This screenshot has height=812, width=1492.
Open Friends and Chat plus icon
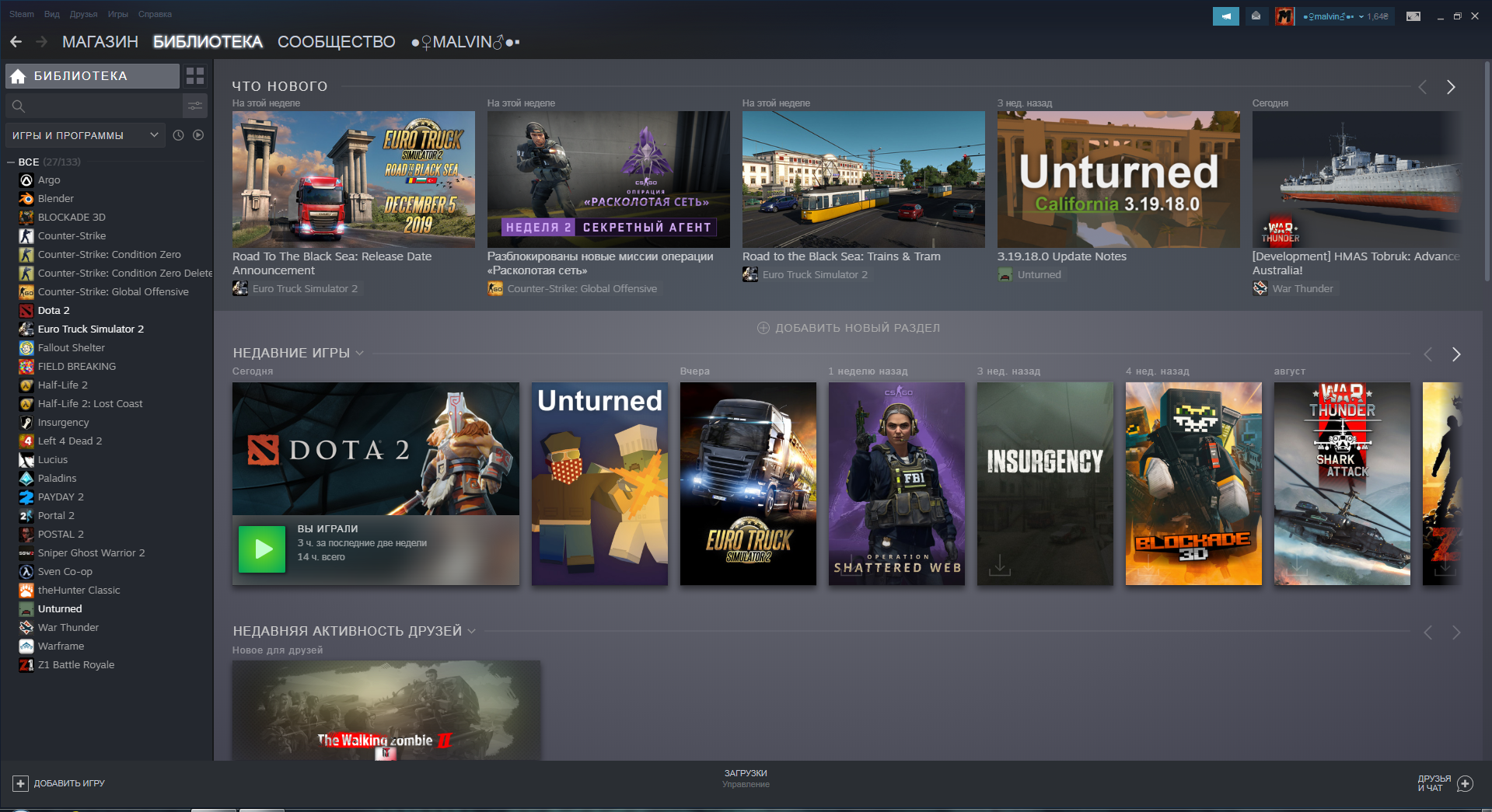[1465, 783]
